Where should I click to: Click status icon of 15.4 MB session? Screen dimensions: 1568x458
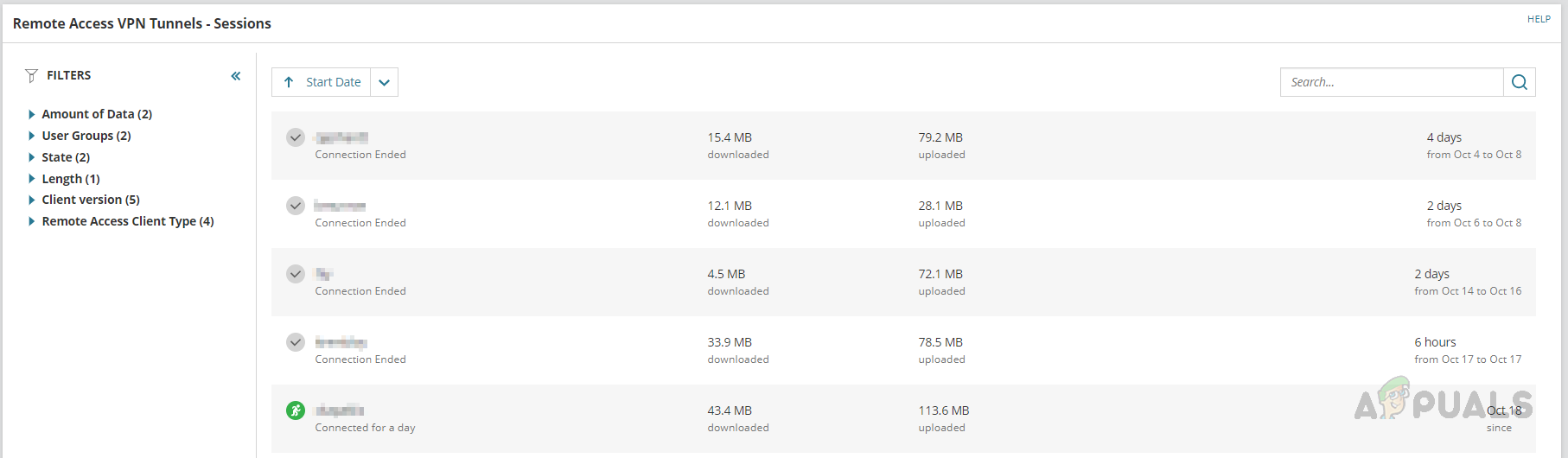(x=296, y=137)
